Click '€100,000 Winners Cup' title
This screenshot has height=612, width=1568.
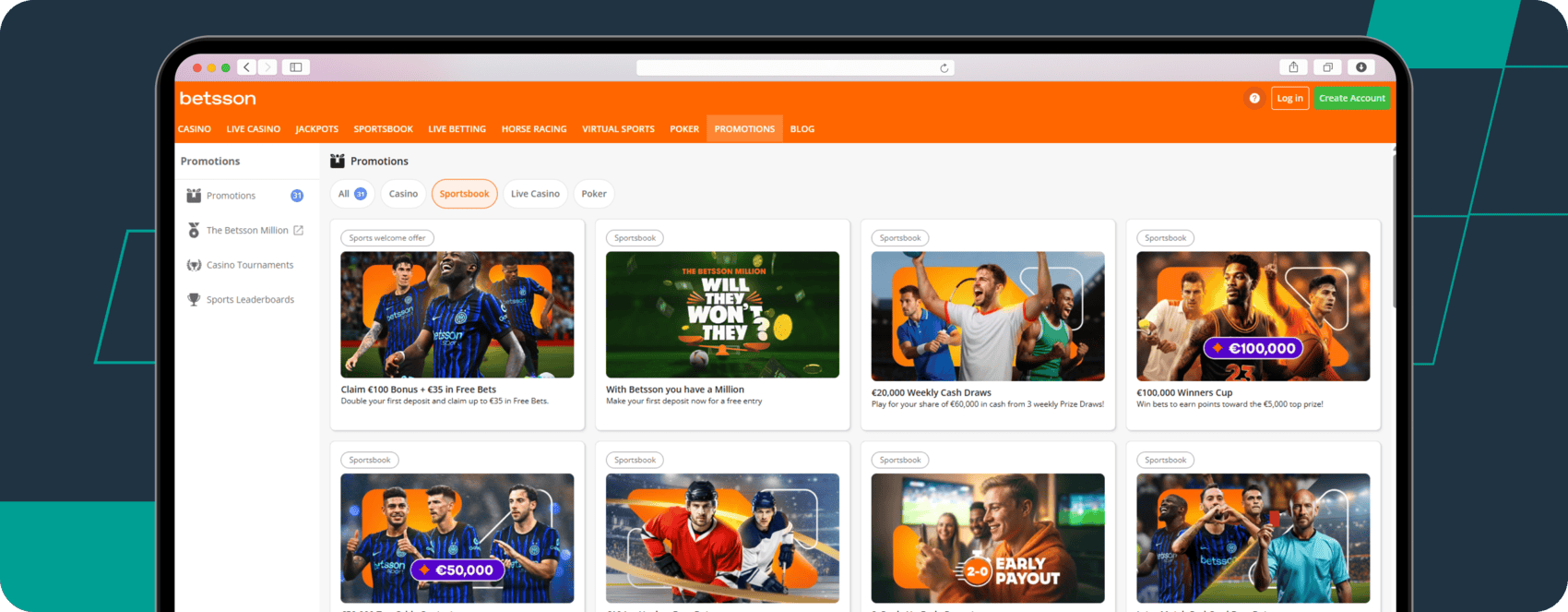click(1184, 392)
